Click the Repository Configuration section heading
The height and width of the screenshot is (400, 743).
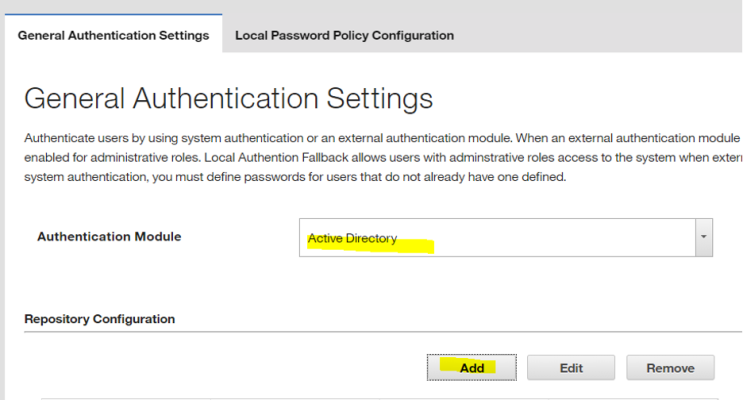[100, 319]
